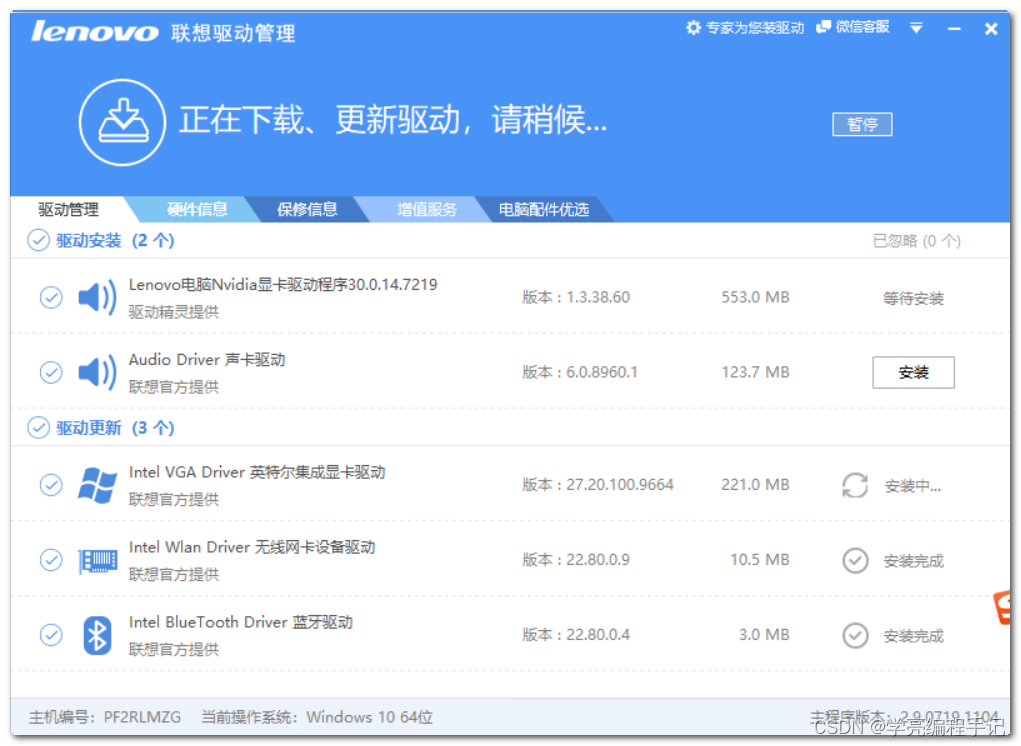Click version 22.80.0.9 text
1021x746 pixels.
[576, 560]
